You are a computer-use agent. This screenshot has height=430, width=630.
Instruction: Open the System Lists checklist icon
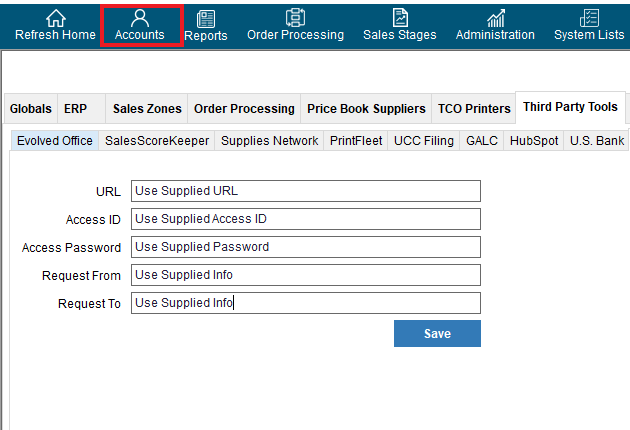click(589, 18)
